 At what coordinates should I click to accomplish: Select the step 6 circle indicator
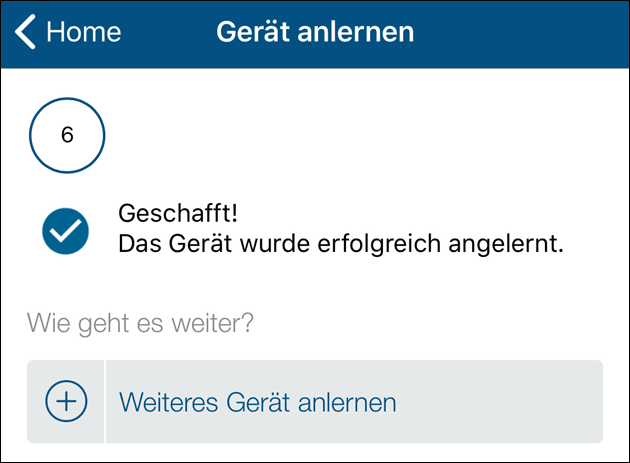pyautogui.click(x=67, y=136)
